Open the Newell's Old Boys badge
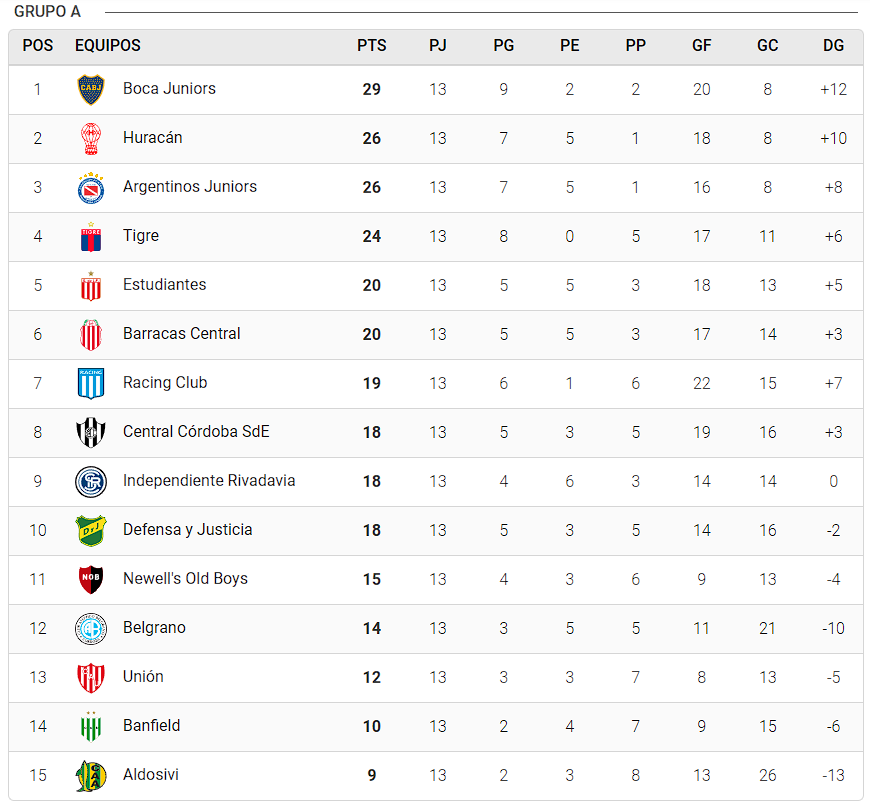Viewport: 870px width, 804px height. [x=91, y=579]
